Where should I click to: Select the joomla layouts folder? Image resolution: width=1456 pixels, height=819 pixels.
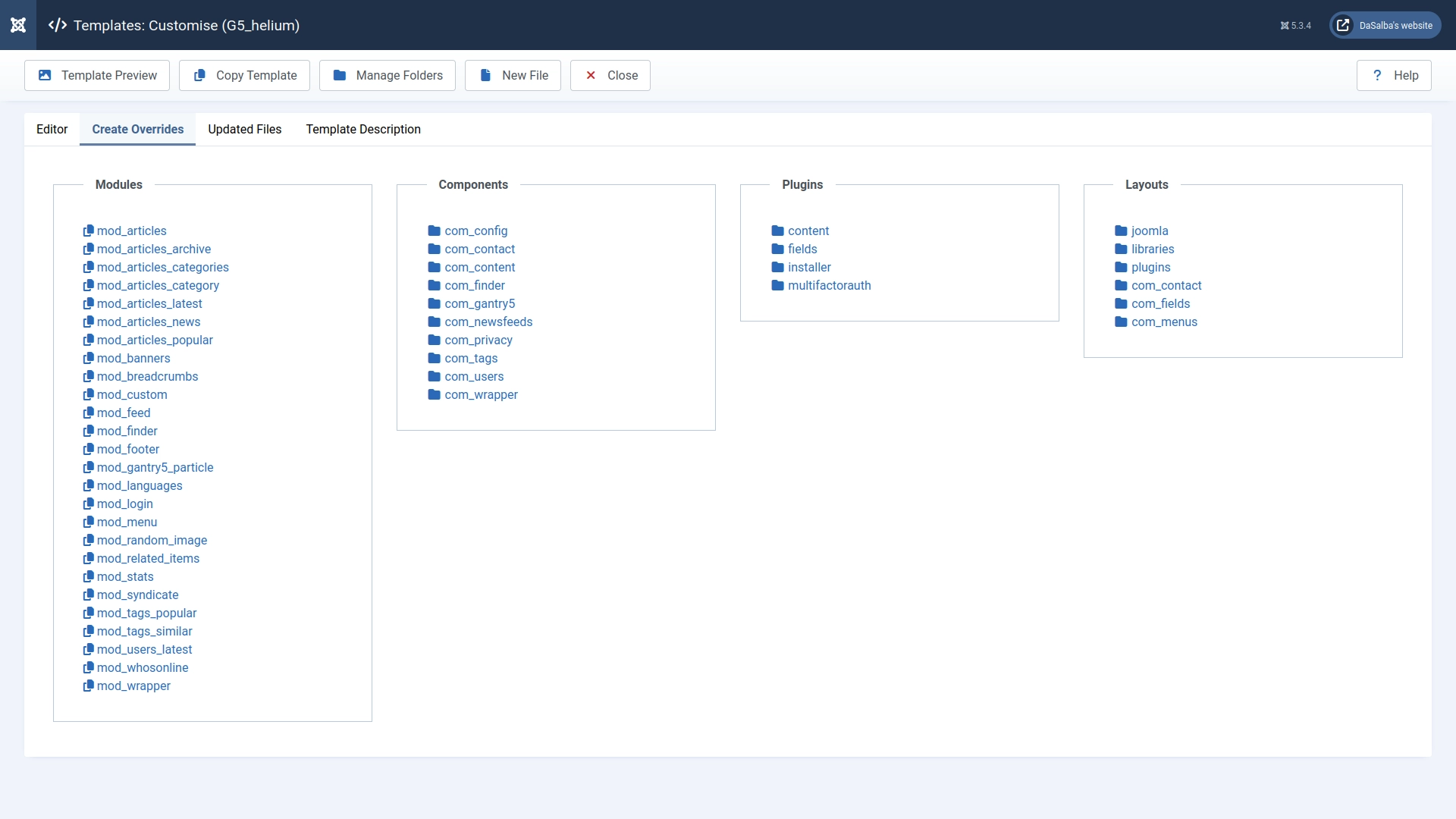tap(1150, 231)
